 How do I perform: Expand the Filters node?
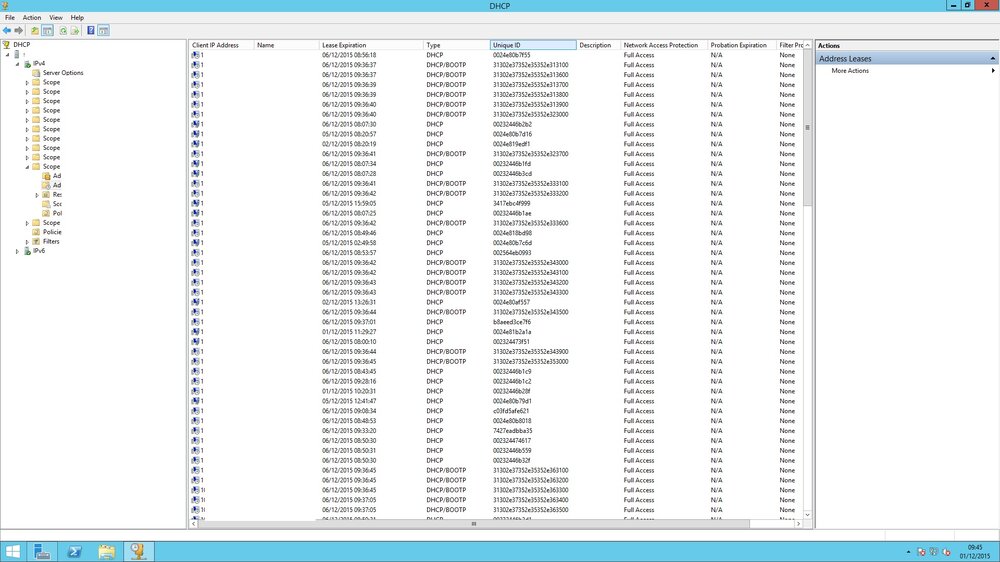point(27,242)
